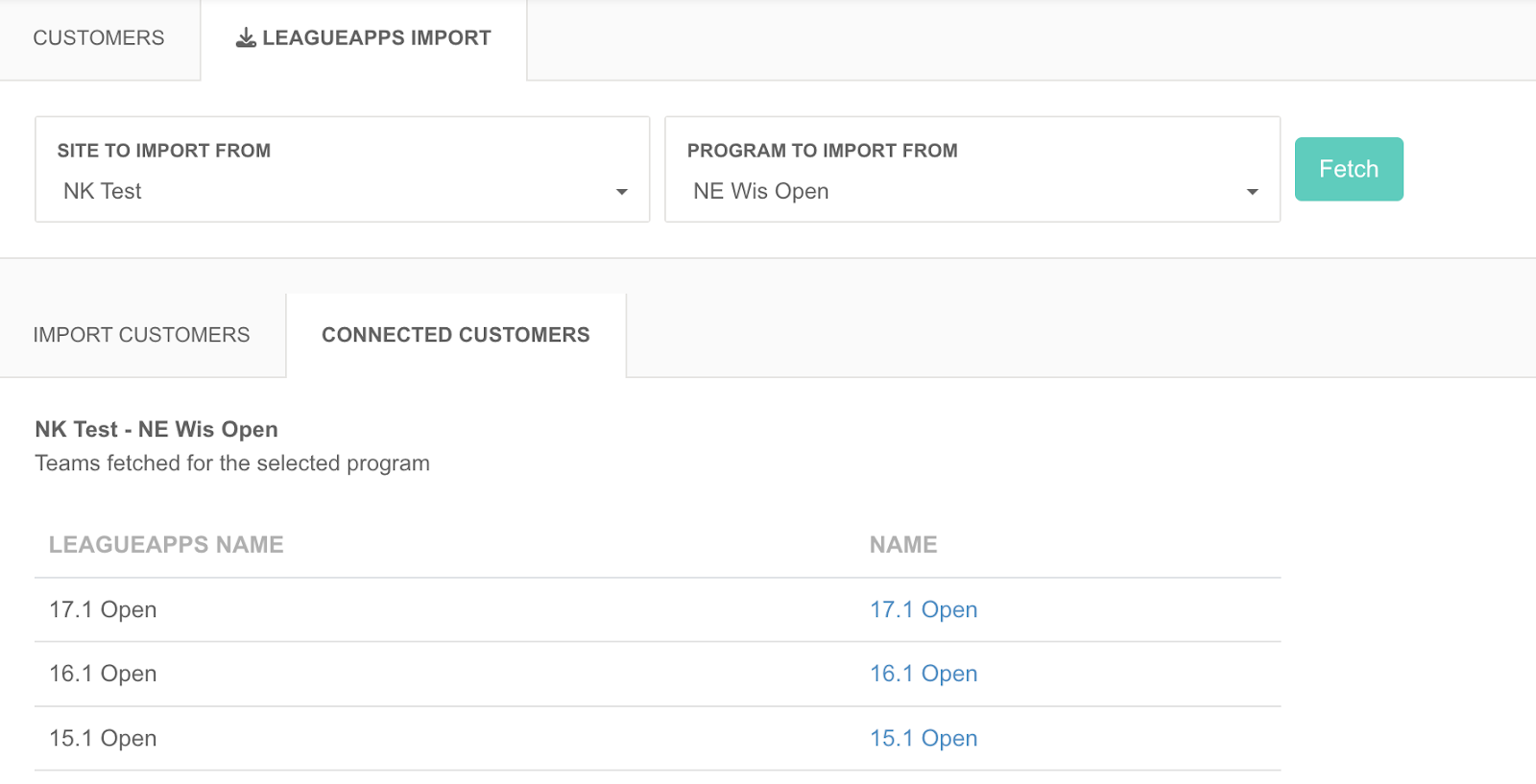This screenshot has width=1536, height=784.
Task: Click the Fetch button
Action: 1349,169
